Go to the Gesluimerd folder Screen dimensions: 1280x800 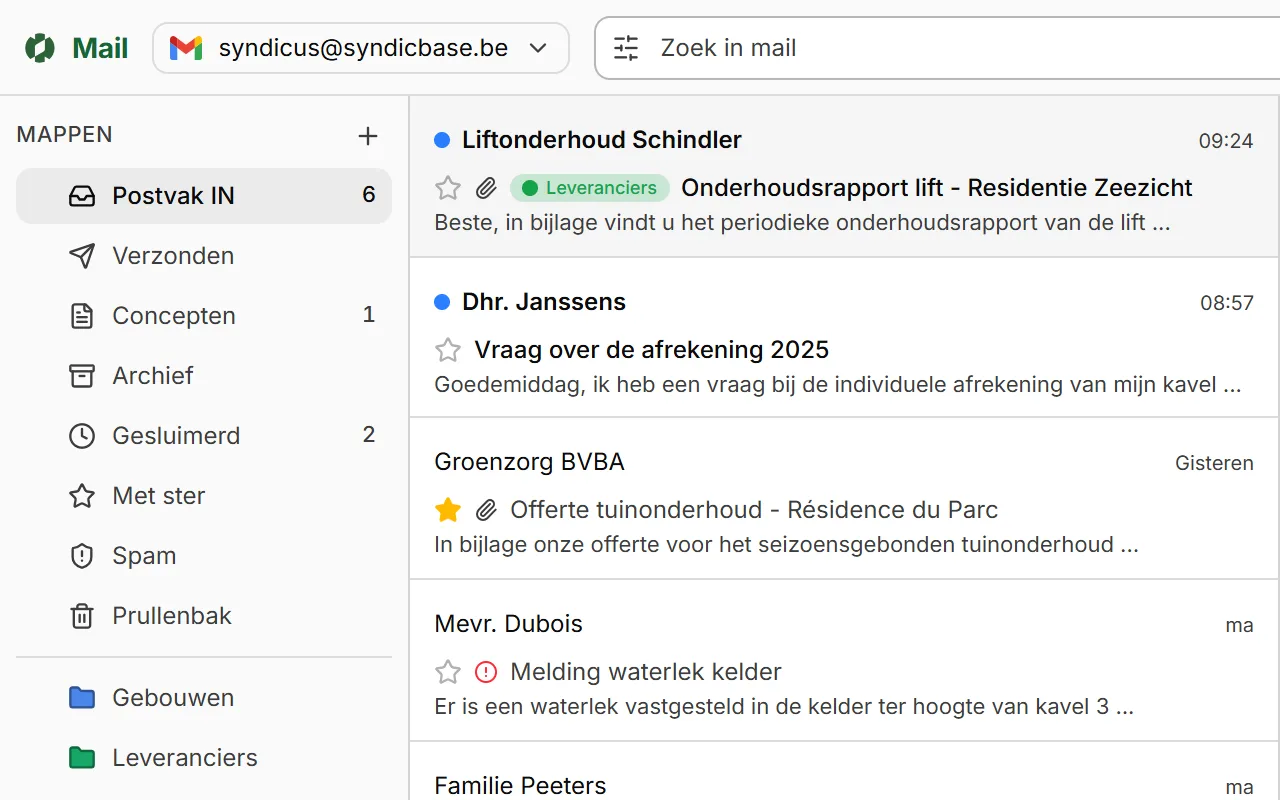point(204,436)
